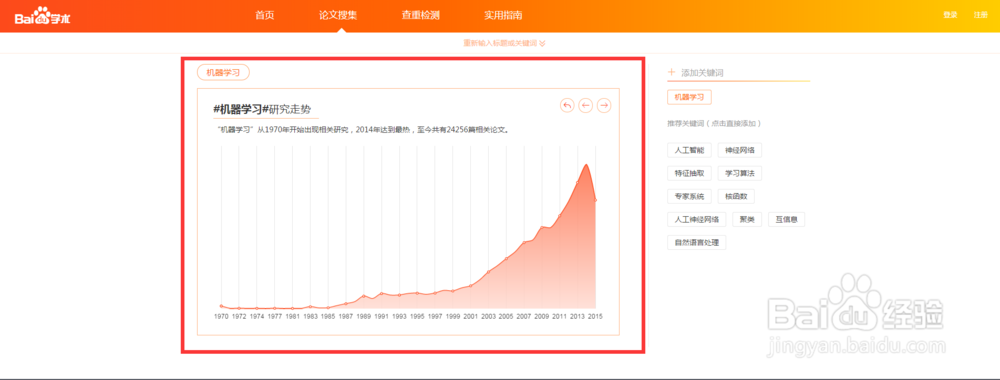Screen dimensions: 1000x380
Task: Go to the 实用指南 tab
Action: (x=503, y=15)
